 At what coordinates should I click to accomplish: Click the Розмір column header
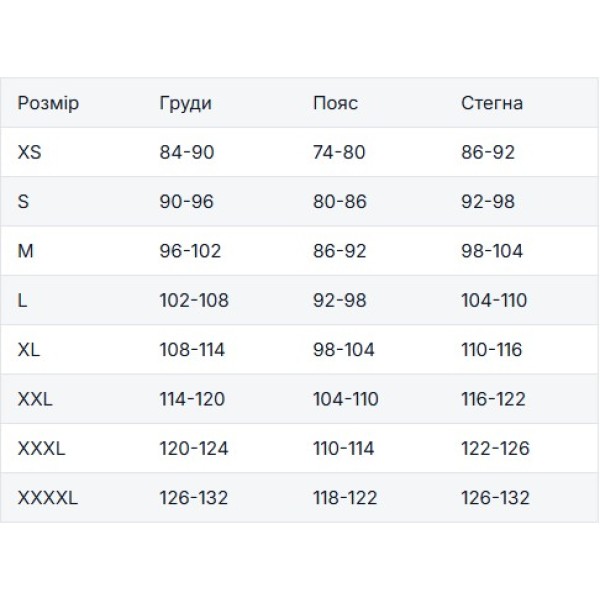click(x=48, y=104)
